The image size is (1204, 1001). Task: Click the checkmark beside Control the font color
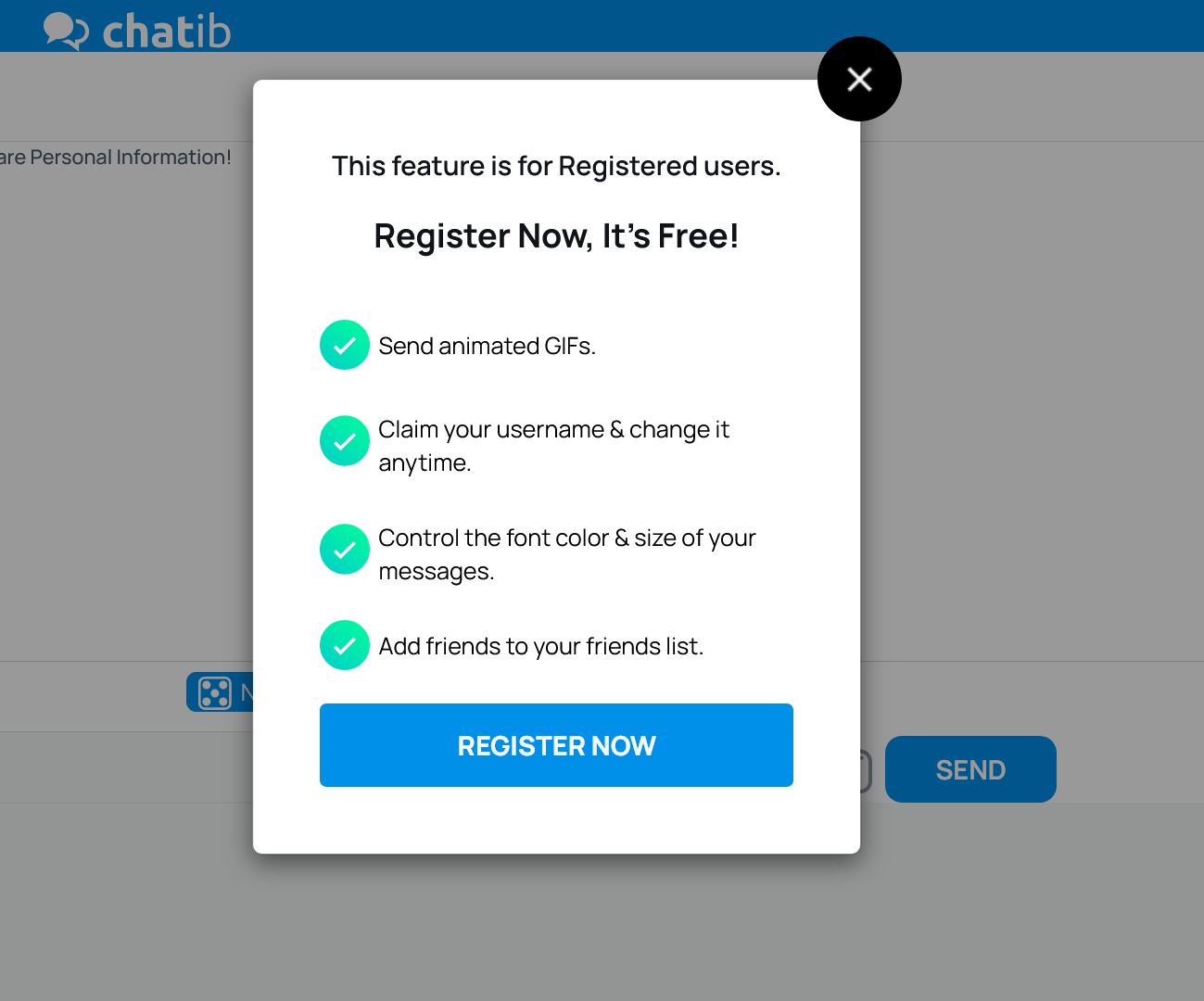[345, 549]
